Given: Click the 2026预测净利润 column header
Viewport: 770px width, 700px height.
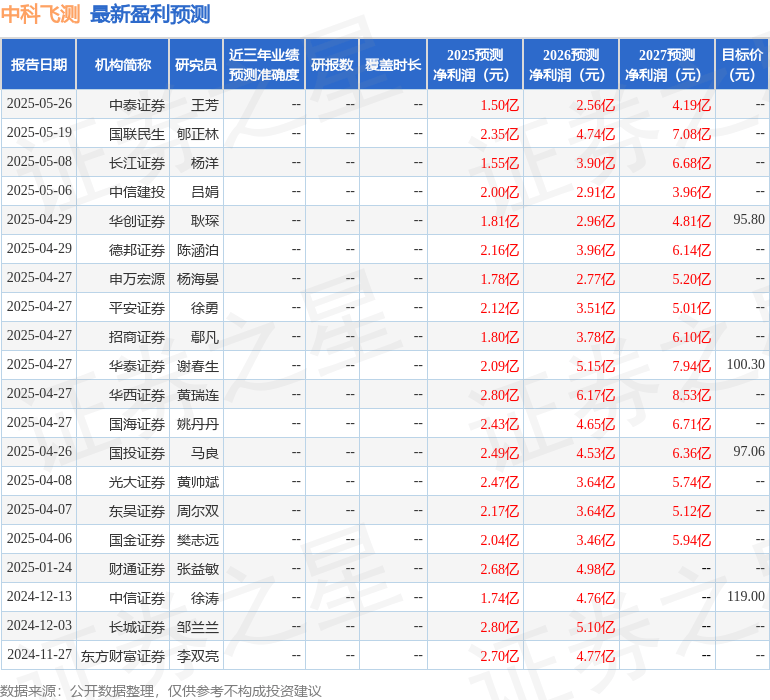Looking at the screenshot, I should pos(571,65).
